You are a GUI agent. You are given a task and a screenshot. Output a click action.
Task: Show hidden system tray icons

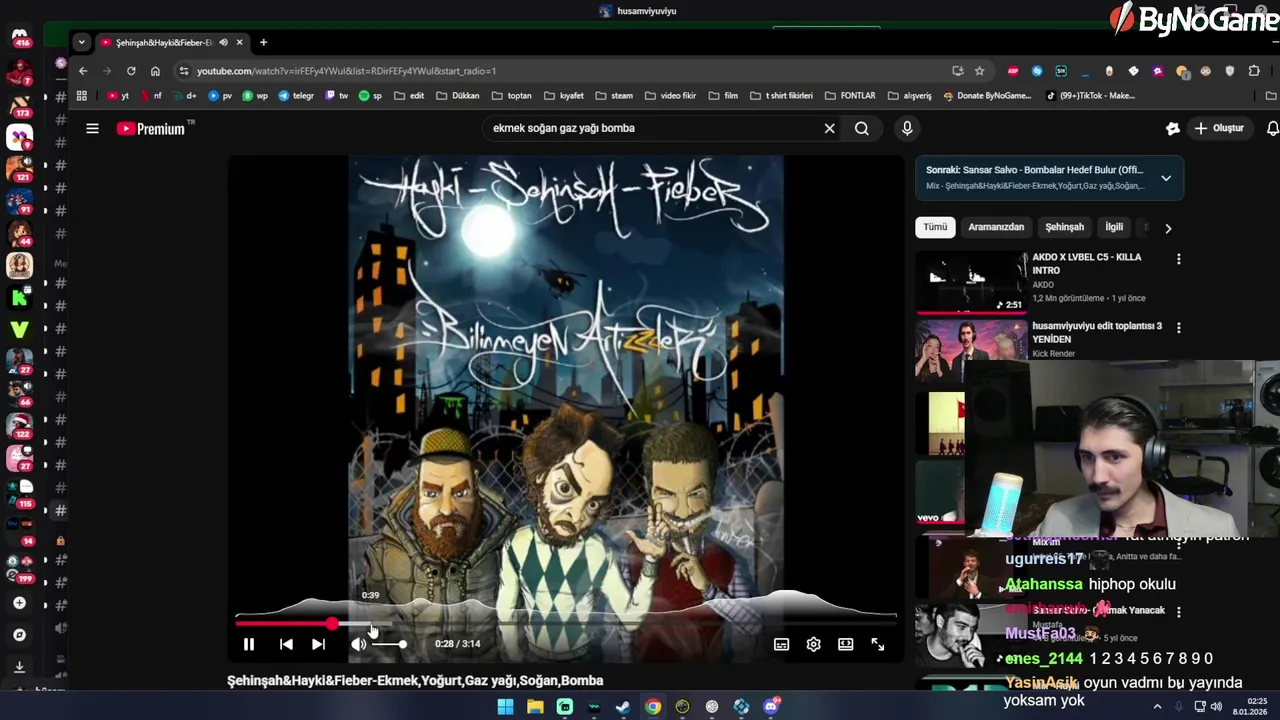pyautogui.click(x=1157, y=707)
